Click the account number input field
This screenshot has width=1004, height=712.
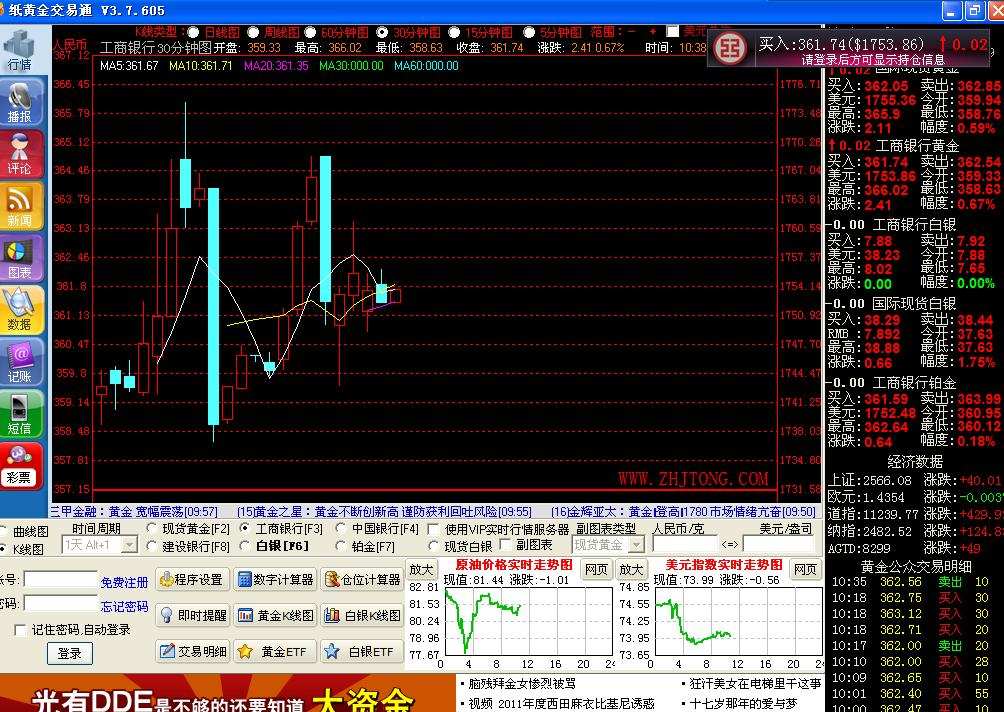(x=60, y=579)
